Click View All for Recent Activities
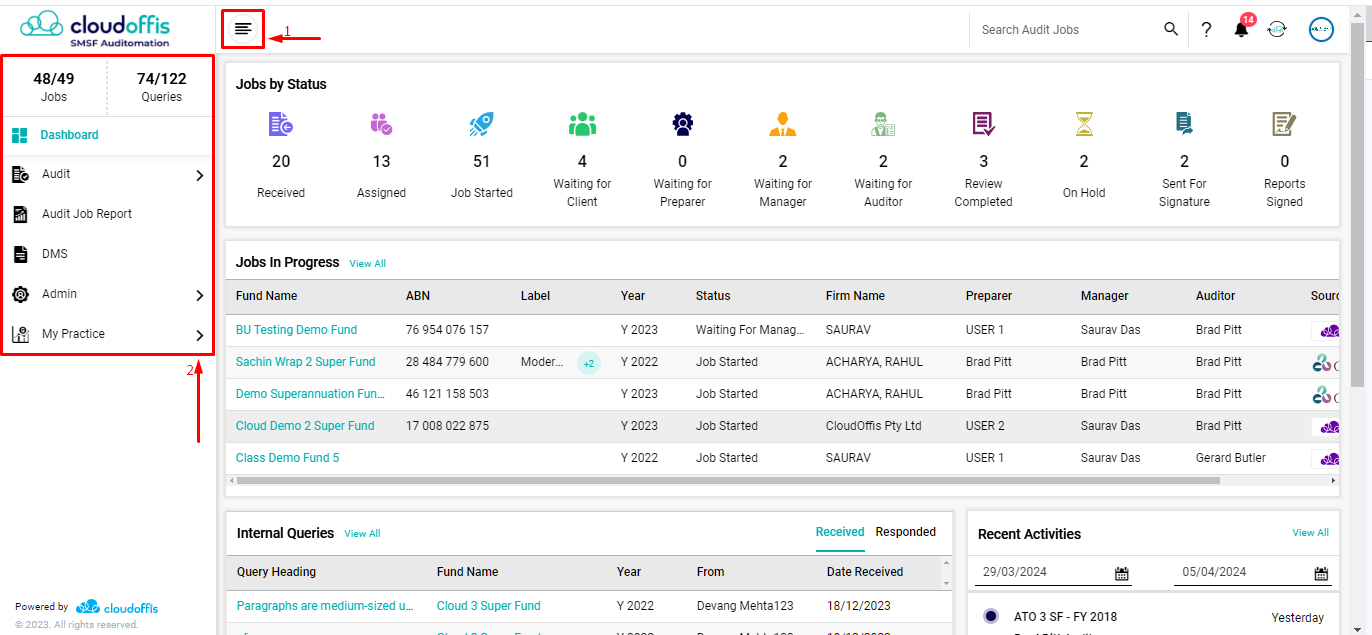The height and width of the screenshot is (635, 1372). tap(1310, 533)
